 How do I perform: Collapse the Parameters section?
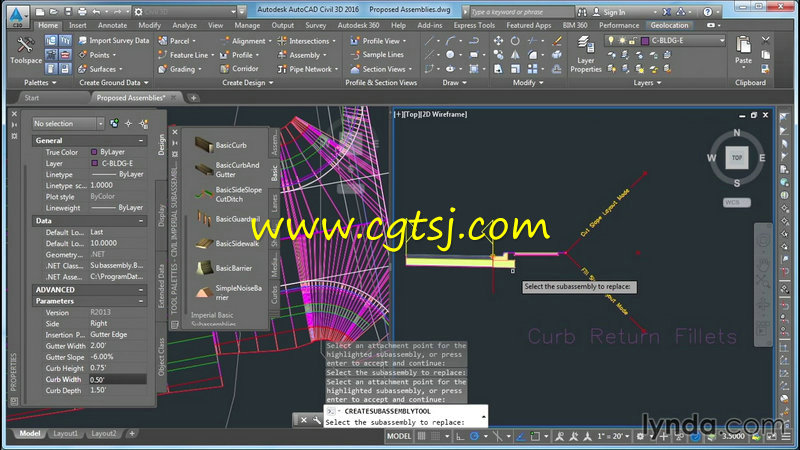click(141, 301)
